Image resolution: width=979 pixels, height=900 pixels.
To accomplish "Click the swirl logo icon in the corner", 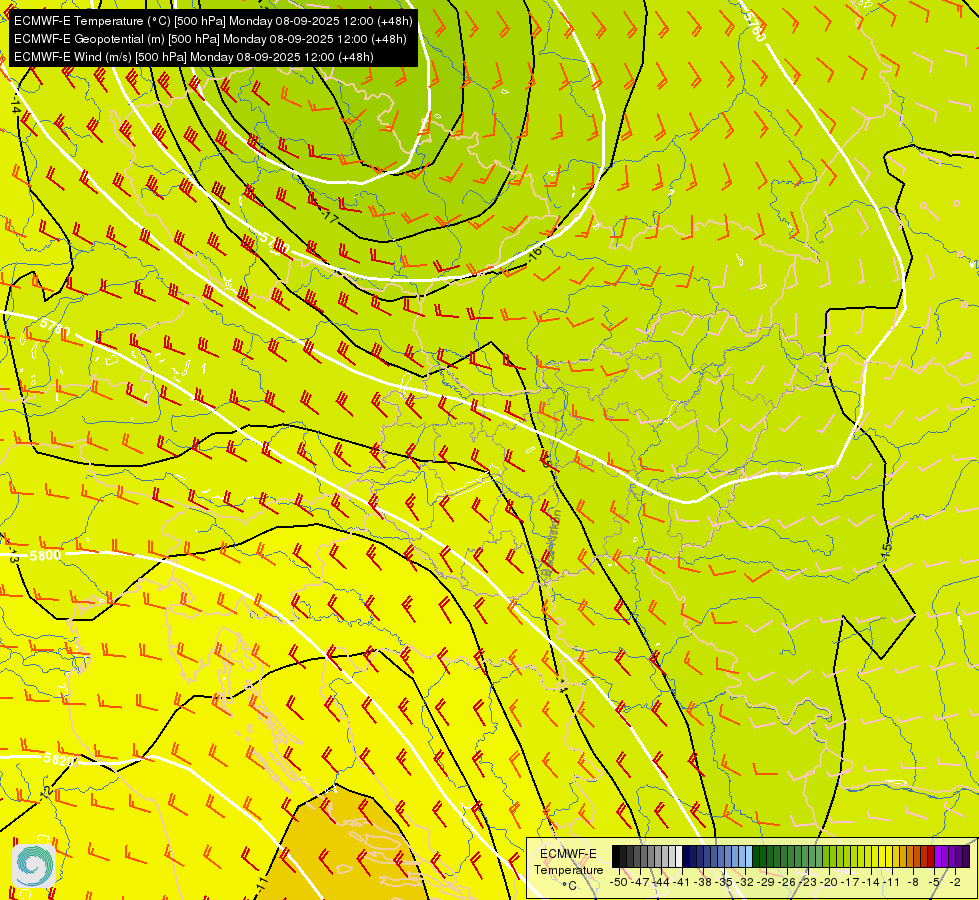I will pos(34,866).
